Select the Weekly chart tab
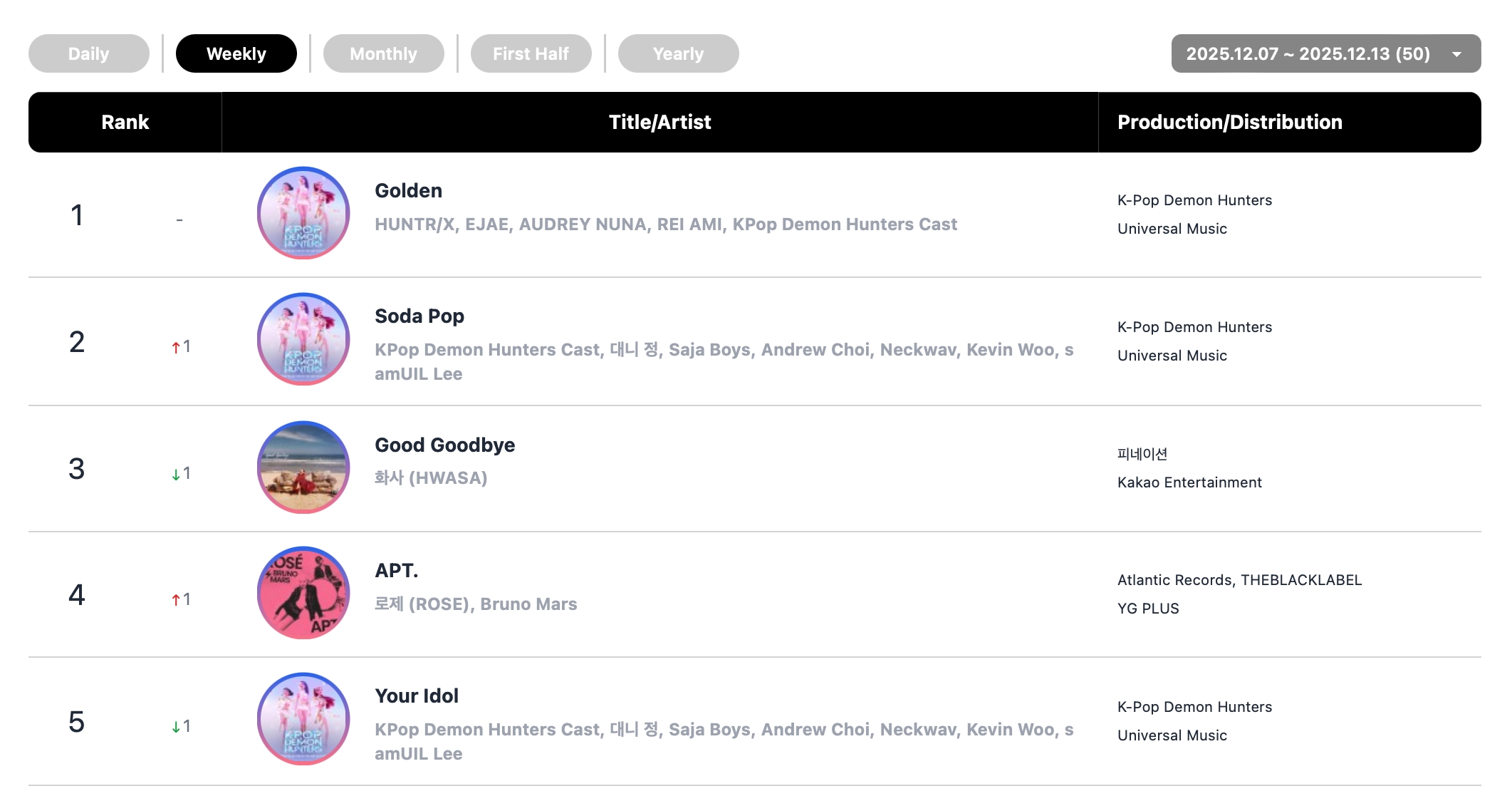Screen dimensions: 1512x796 tap(236, 53)
